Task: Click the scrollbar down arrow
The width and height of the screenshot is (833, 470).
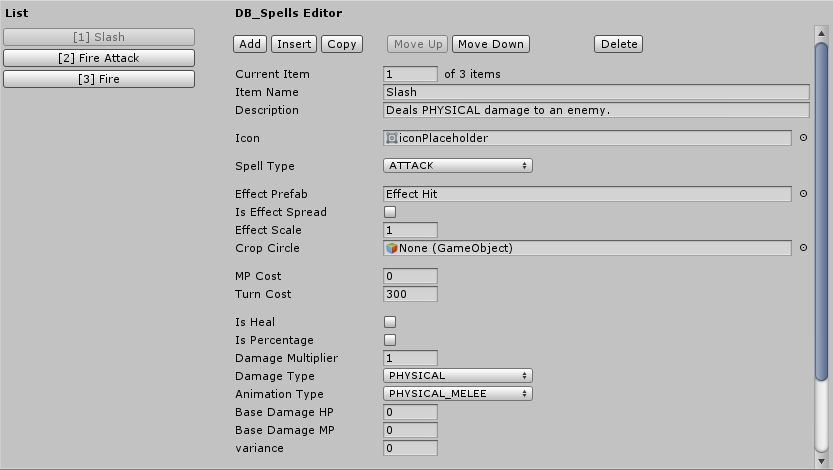Action: [821, 461]
